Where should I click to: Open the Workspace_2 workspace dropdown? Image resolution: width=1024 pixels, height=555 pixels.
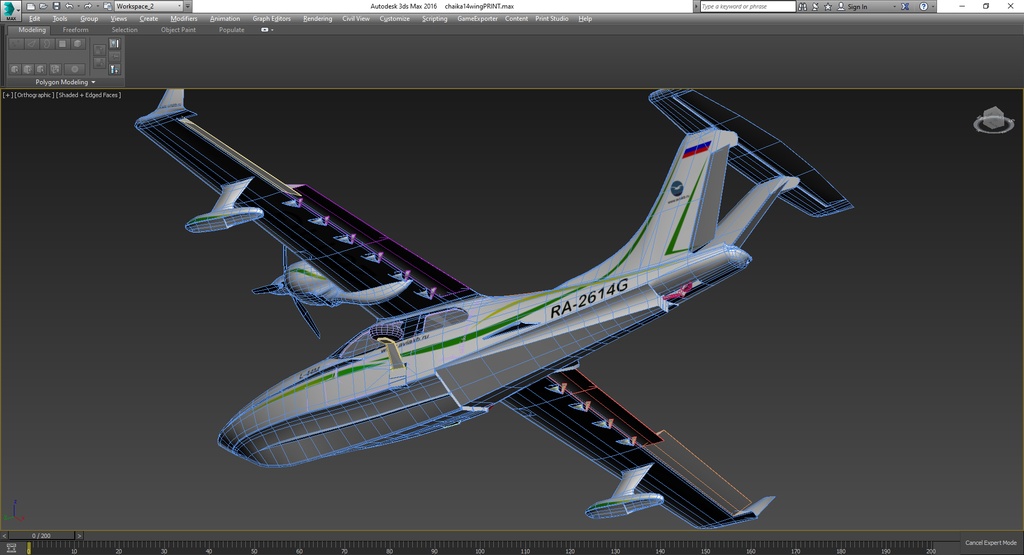coord(149,6)
